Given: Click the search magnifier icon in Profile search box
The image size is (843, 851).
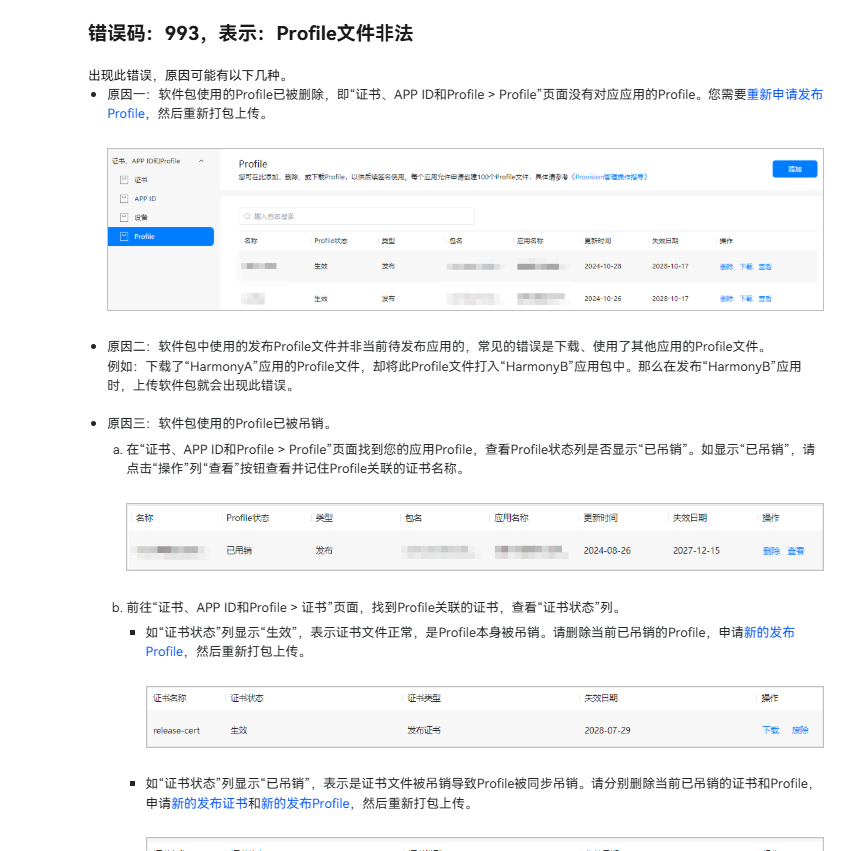Looking at the screenshot, I should [246, 216].
